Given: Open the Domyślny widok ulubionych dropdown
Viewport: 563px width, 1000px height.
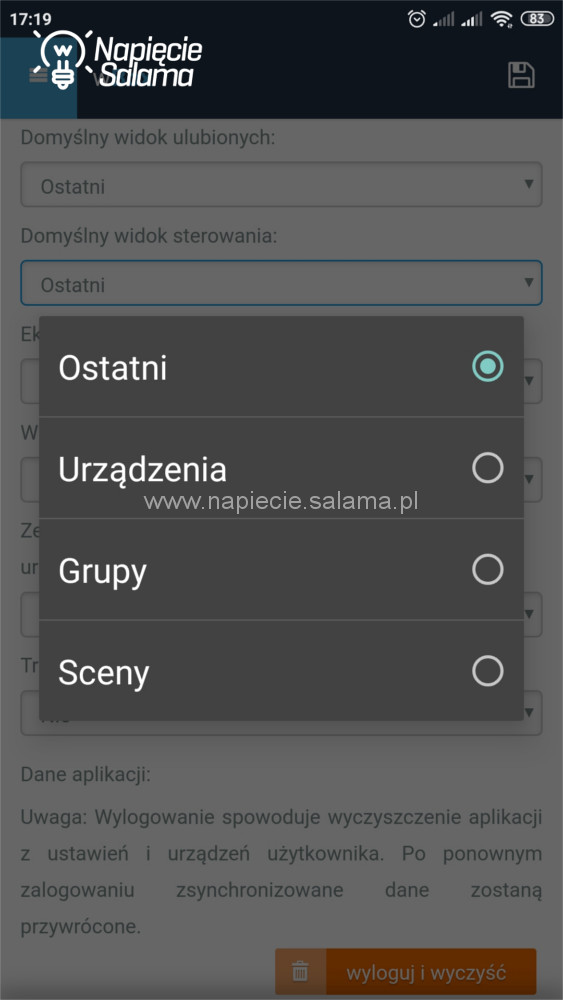Looking at the screenshot, I should 281,184.
